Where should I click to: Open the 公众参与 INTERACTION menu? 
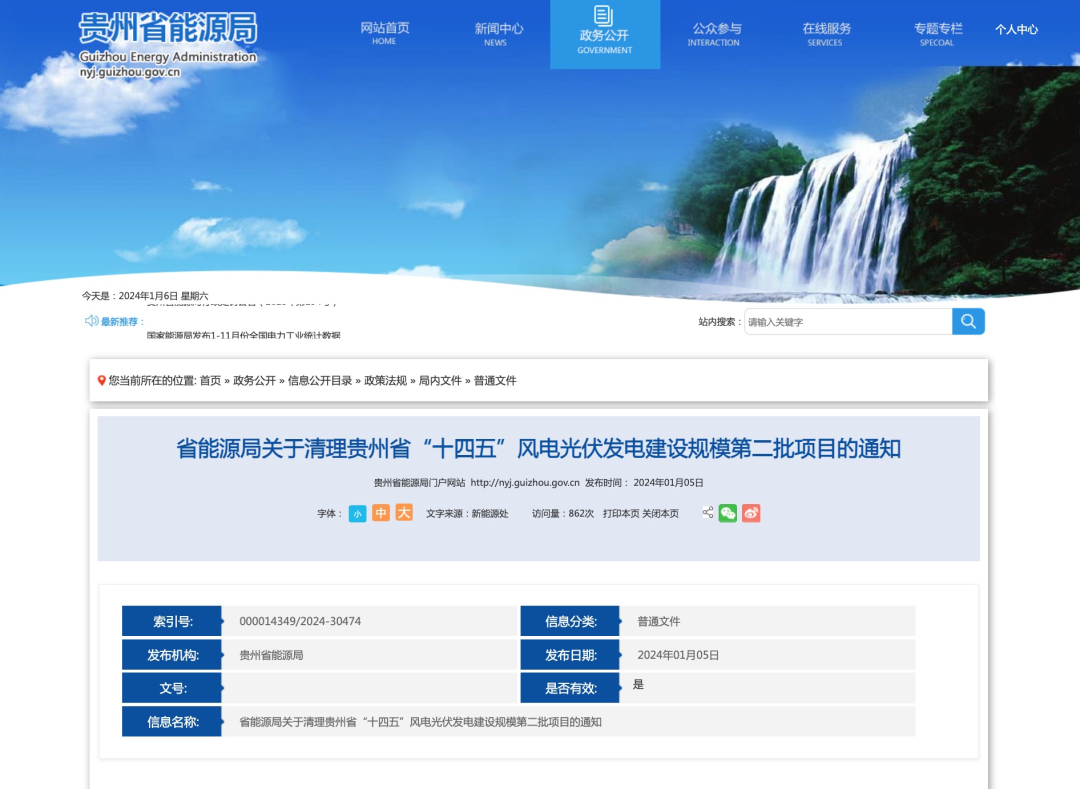pos(716,34)
